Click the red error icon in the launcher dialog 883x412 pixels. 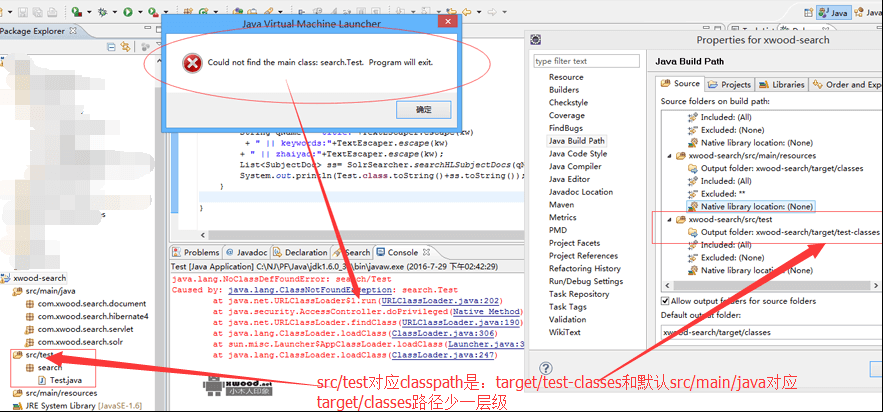[192, 62]
